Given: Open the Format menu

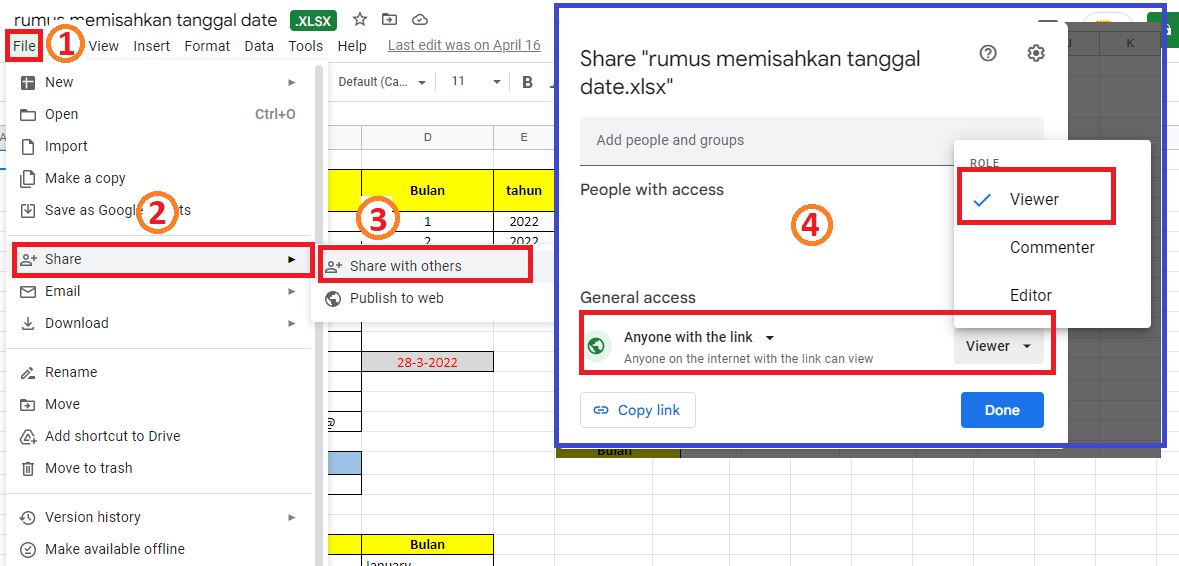Looking at the screenshot, I should [x=207, y=46].
